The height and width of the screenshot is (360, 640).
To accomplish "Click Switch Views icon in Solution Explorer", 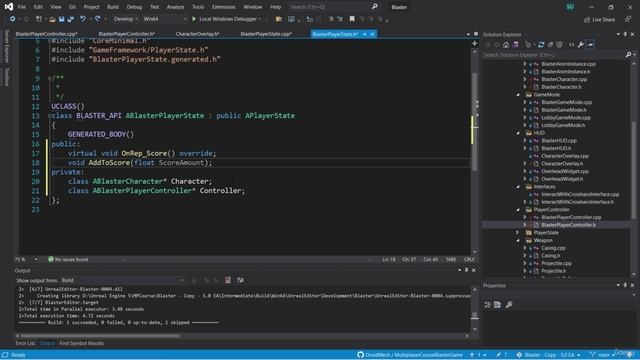I will [x=516, y=45].
